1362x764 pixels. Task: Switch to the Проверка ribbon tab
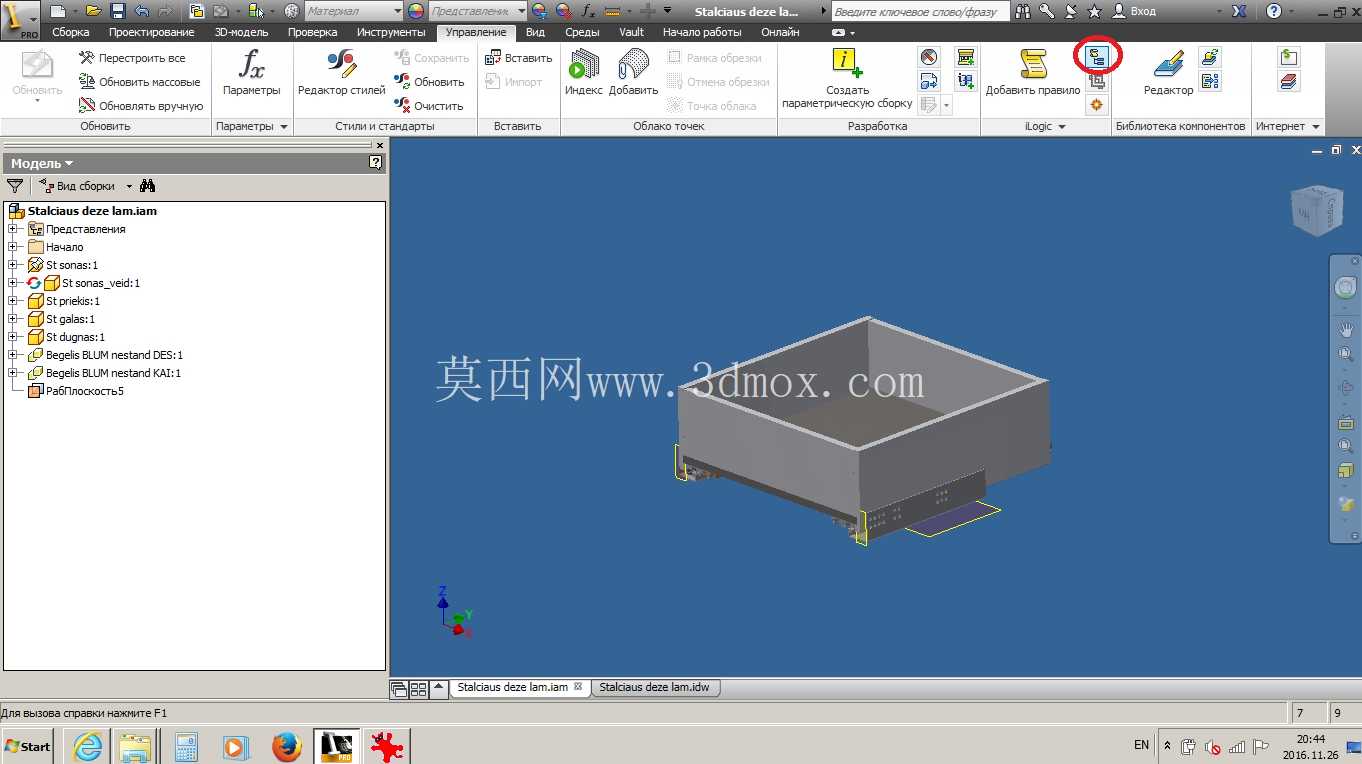(x=312, y=32)
